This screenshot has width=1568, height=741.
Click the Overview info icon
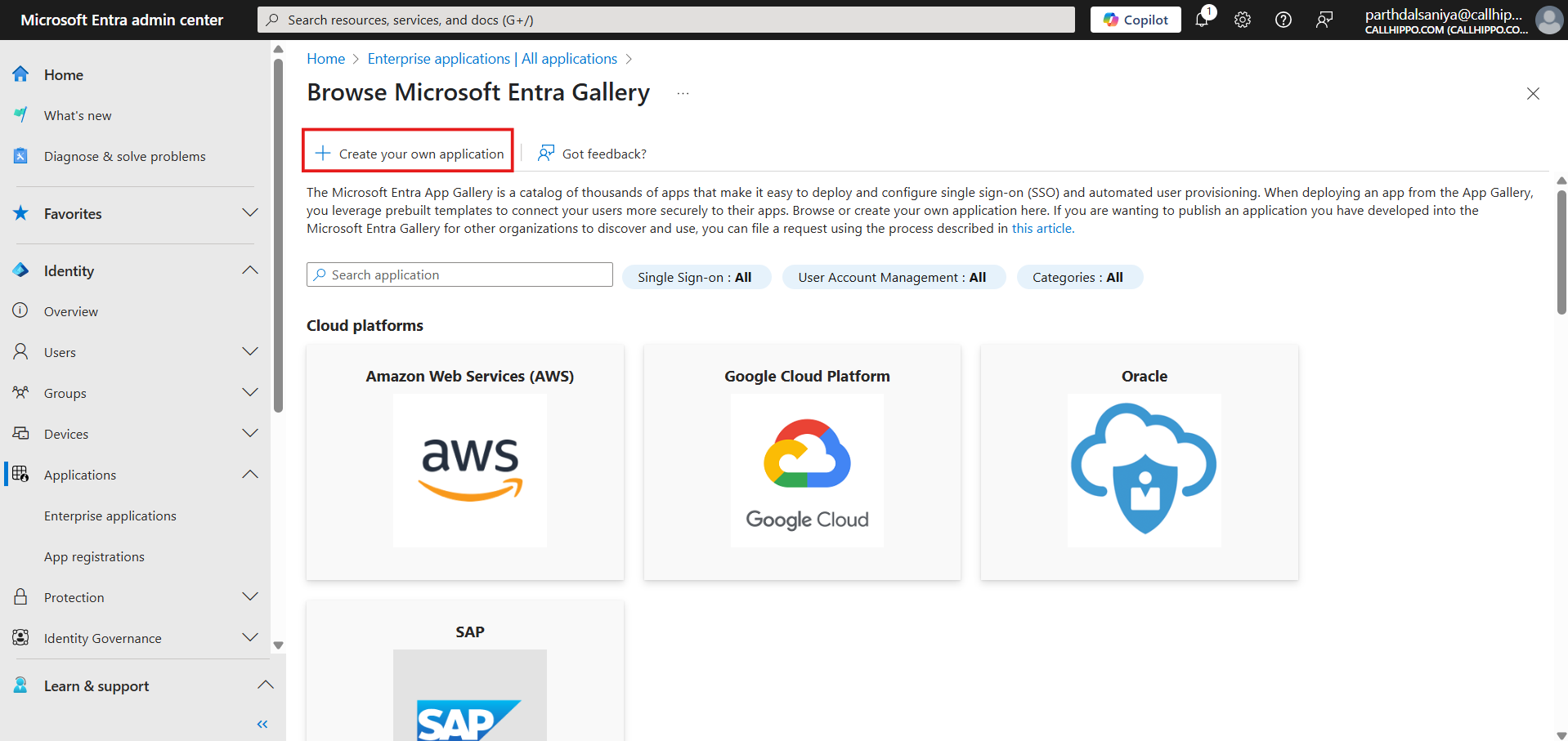coord(21,311)
